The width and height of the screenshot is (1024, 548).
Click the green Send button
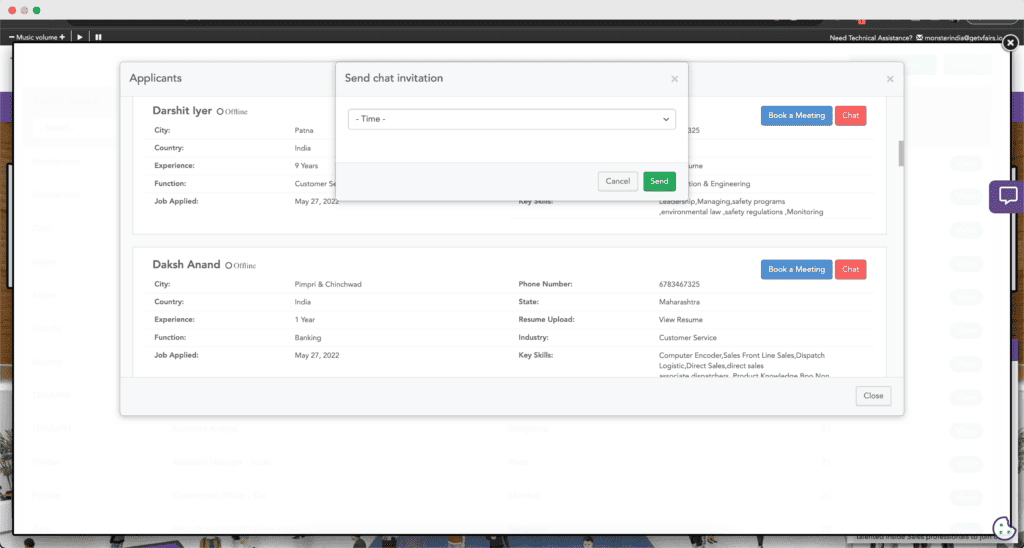(x=659, y=181)
